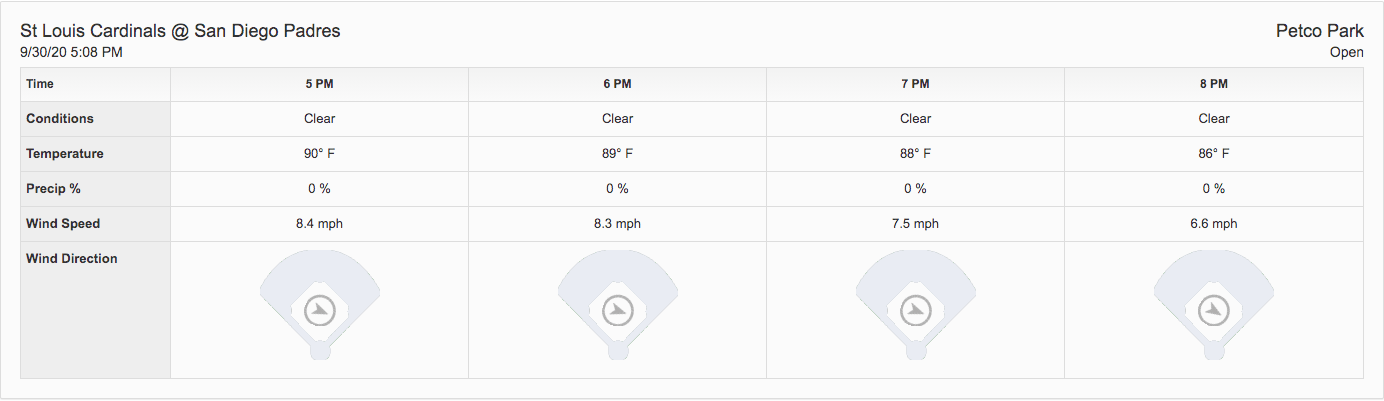The image size is (1384, 401).
Task: Click the 6.6 mph wind speed value
Action: coord(1213,223)
